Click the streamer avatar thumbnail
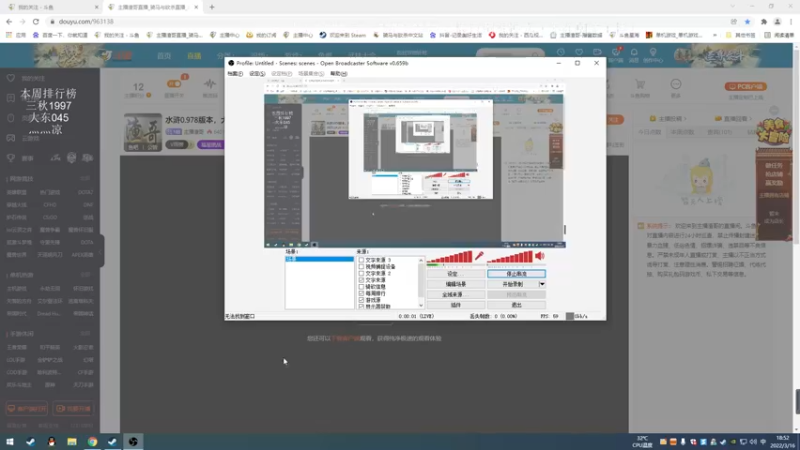Screen dimensions: 800x450 (x=143, y=132)
